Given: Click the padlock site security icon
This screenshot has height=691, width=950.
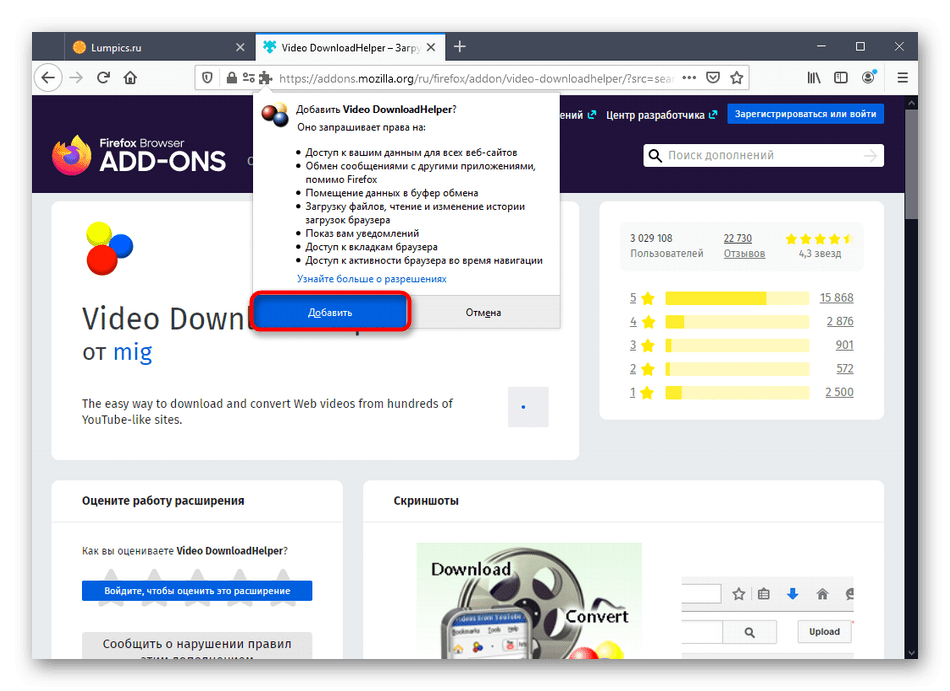Looking at the screenshot, I should tap(231, 78).
